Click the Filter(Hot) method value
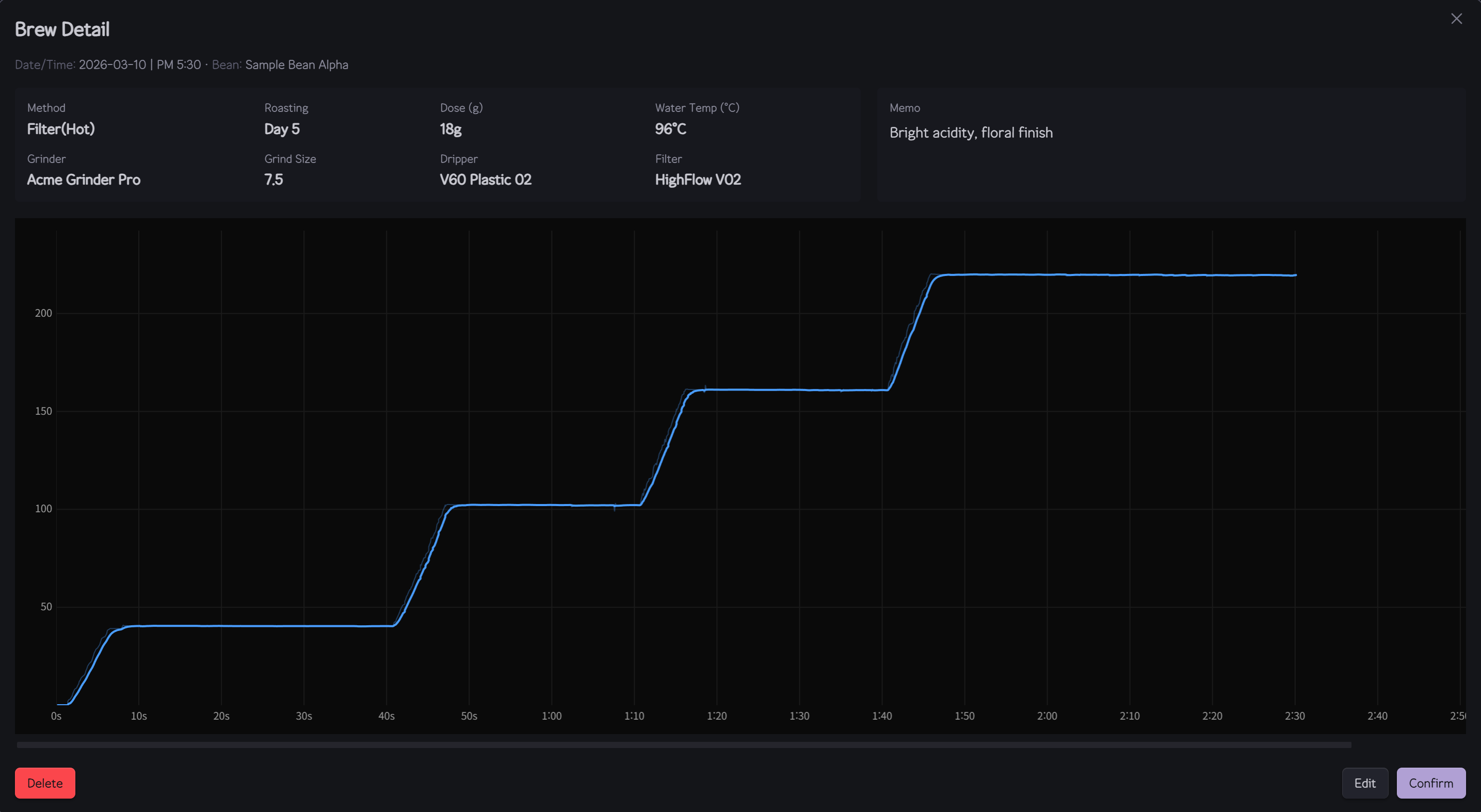Screen dimensions: 1481x812 coord(61,129)
